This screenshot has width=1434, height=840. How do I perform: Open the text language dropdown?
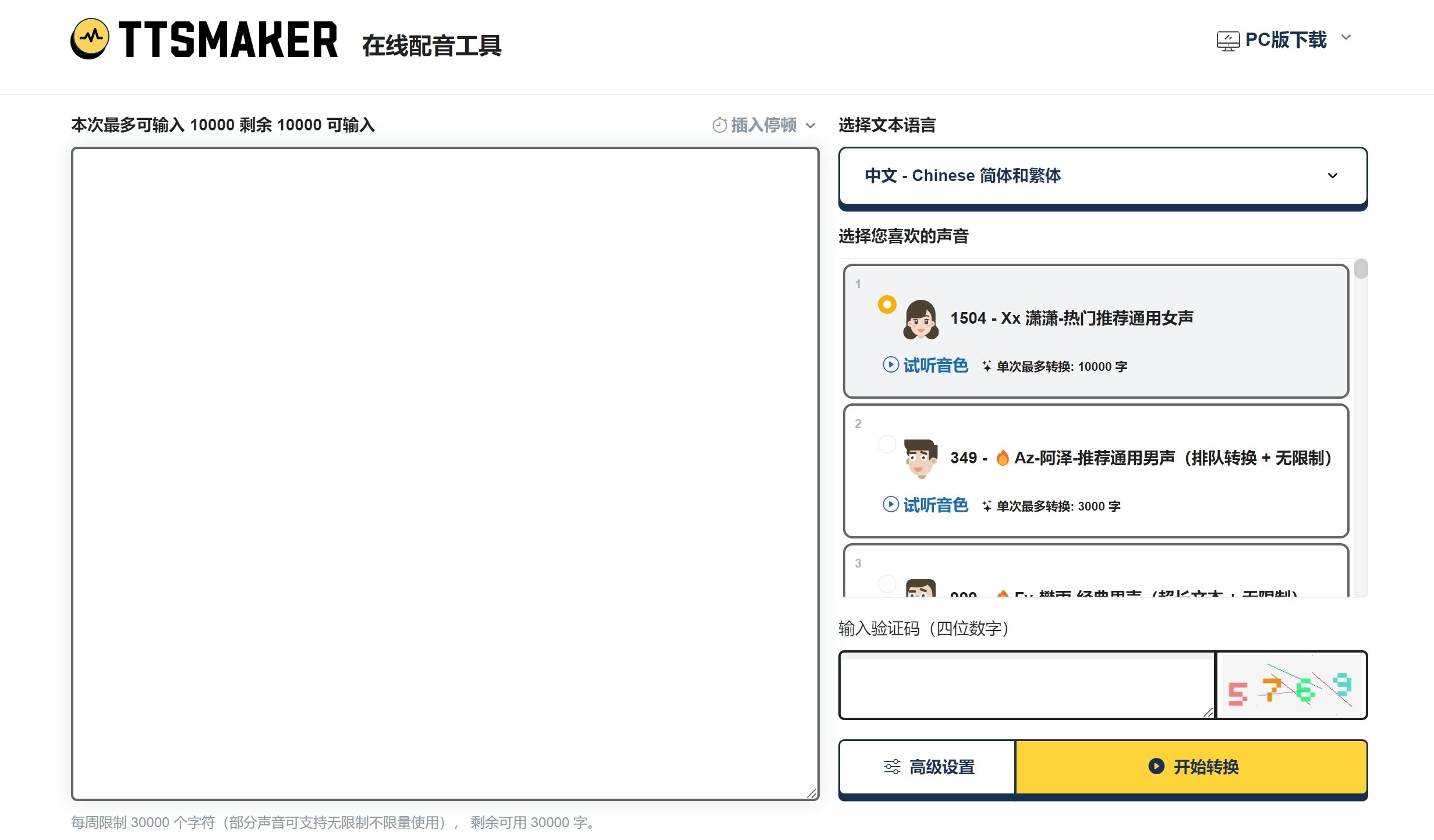(x=1102, y=176)
